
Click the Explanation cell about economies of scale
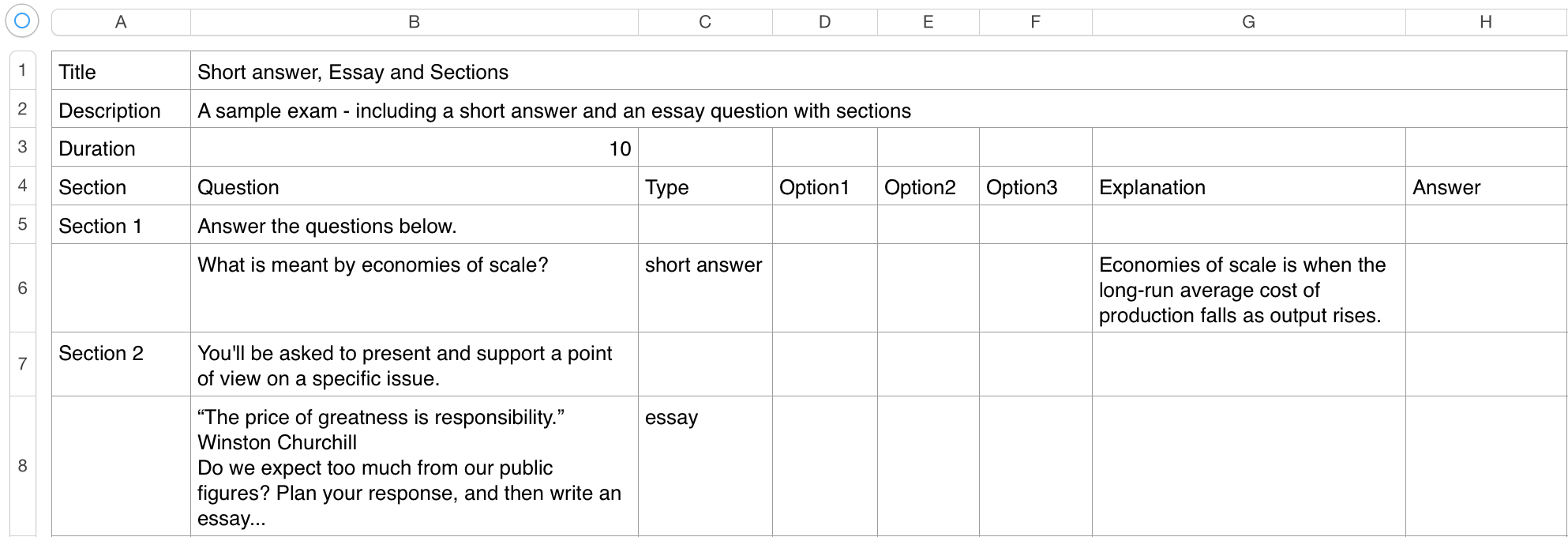tap(1242, 290)
